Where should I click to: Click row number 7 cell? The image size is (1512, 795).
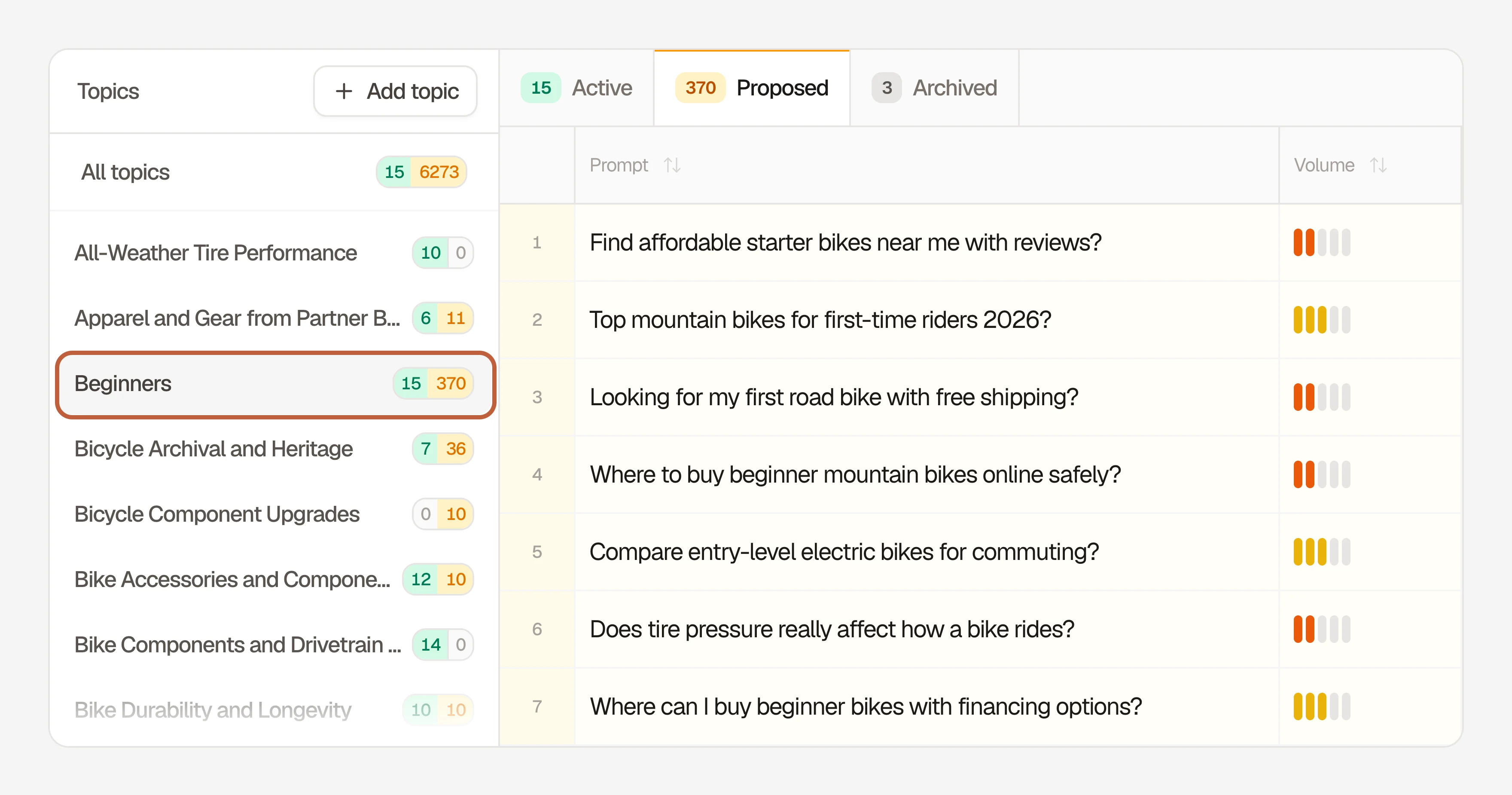tap(537, 707)
